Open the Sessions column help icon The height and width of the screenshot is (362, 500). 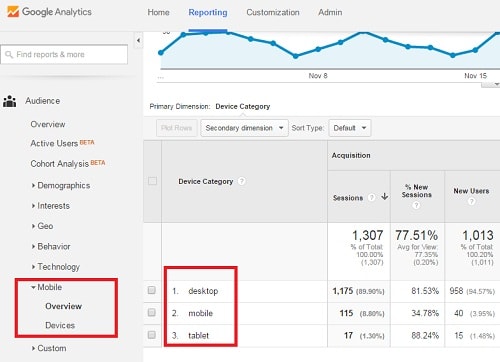pyautogui.click(x=371, y=198)
